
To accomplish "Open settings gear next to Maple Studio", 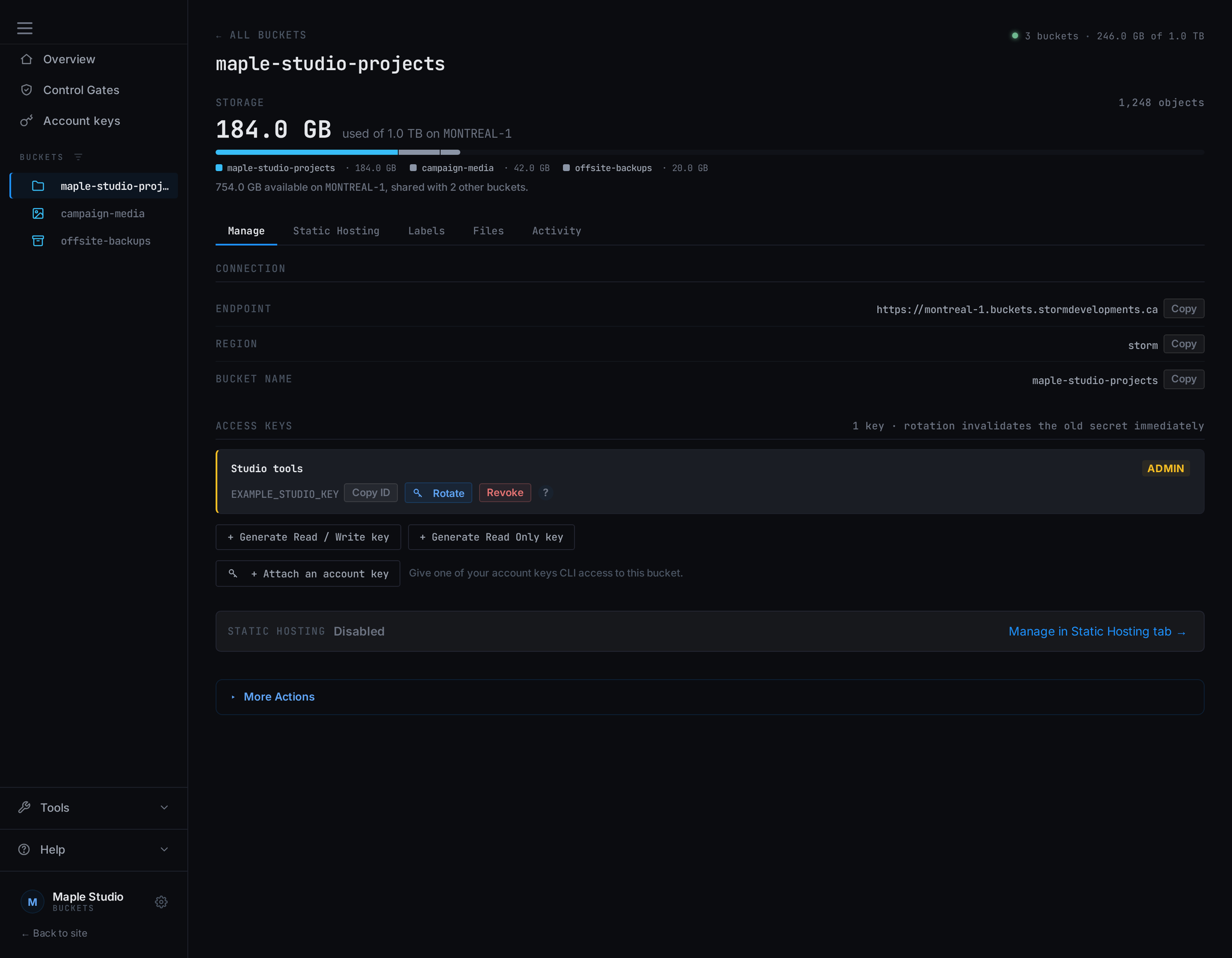I will pos(161,902).
